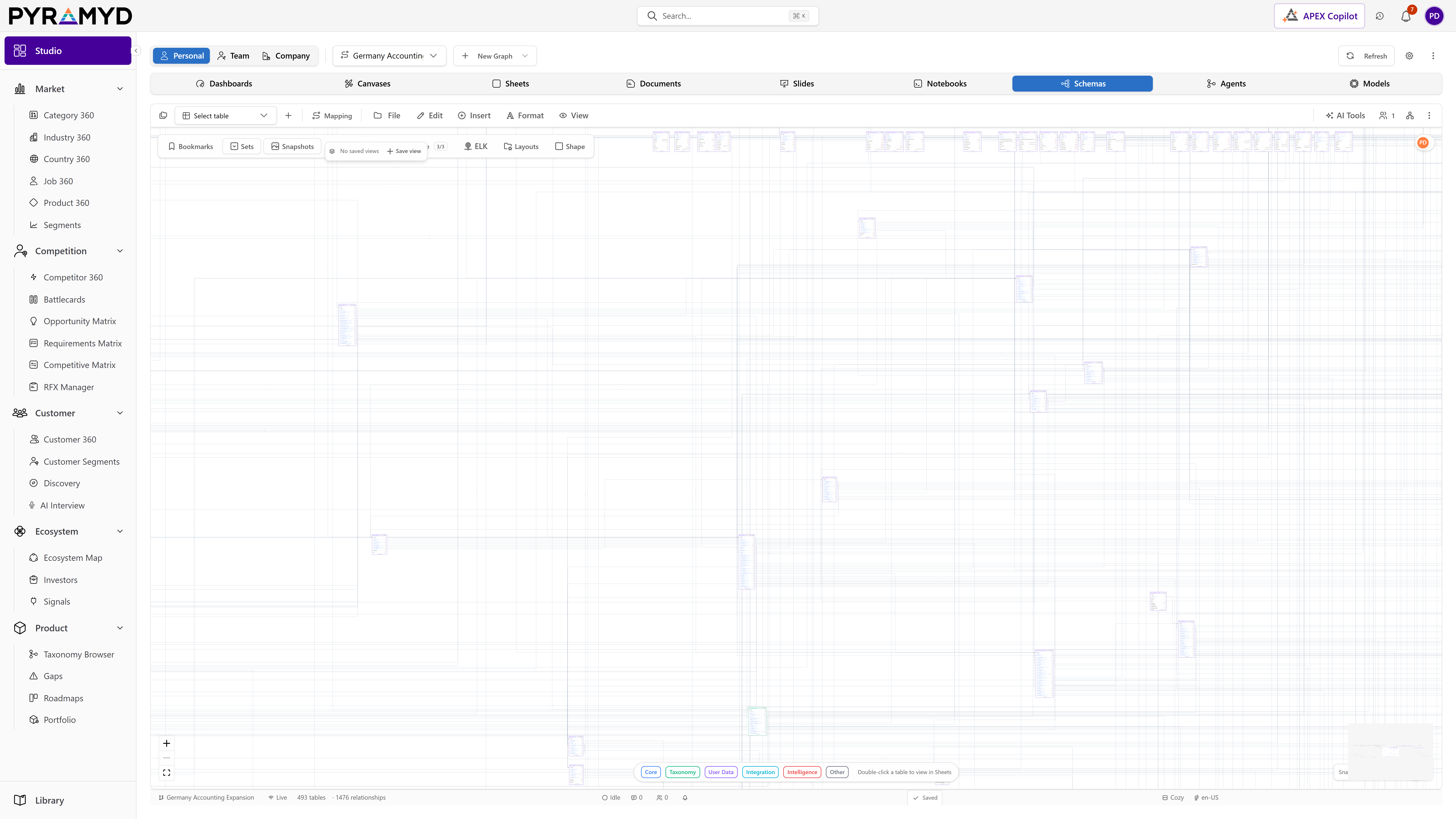Open Battlecards in the sidebar

coord(64,300)
